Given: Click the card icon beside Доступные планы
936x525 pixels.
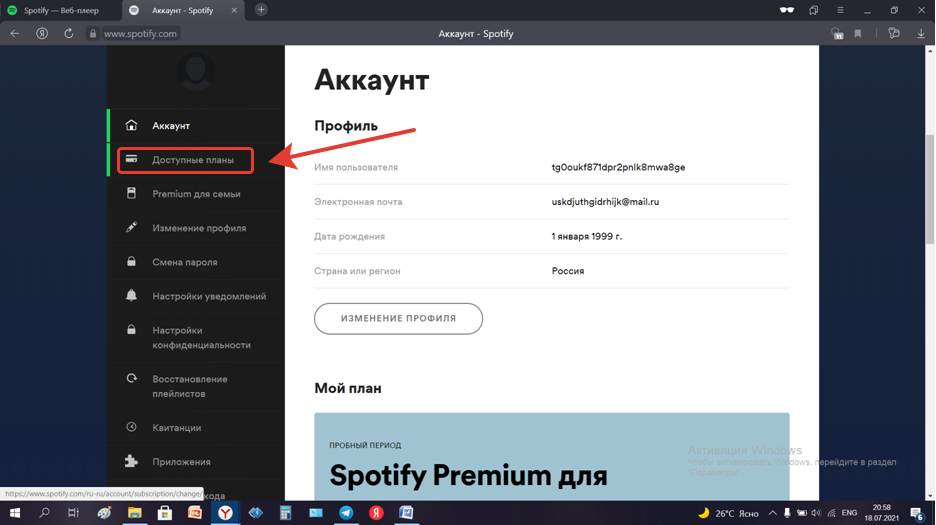Looking at the screenshot, I should pos(131,159).
